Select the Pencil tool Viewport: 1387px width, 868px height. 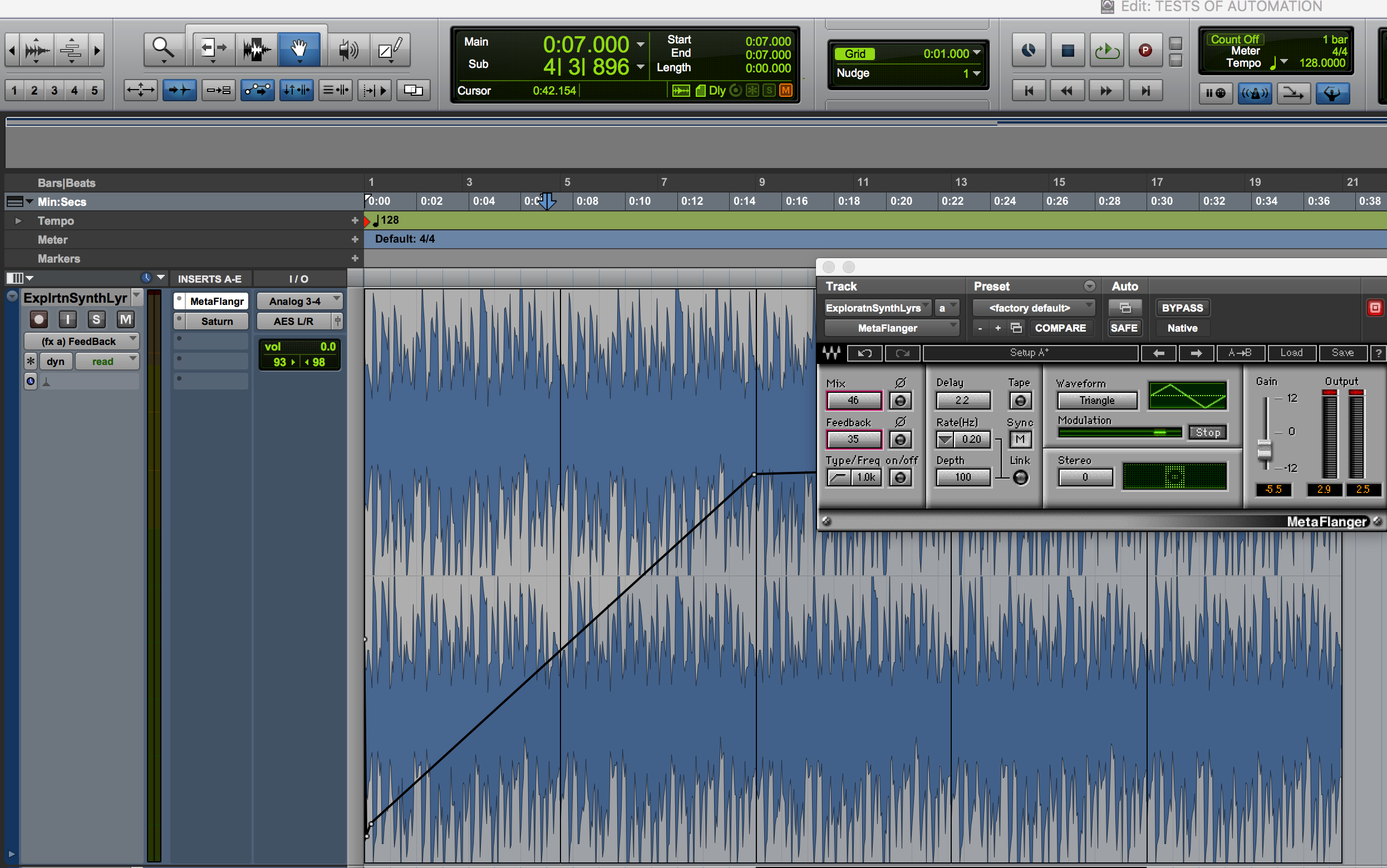(x=390, y=50)
